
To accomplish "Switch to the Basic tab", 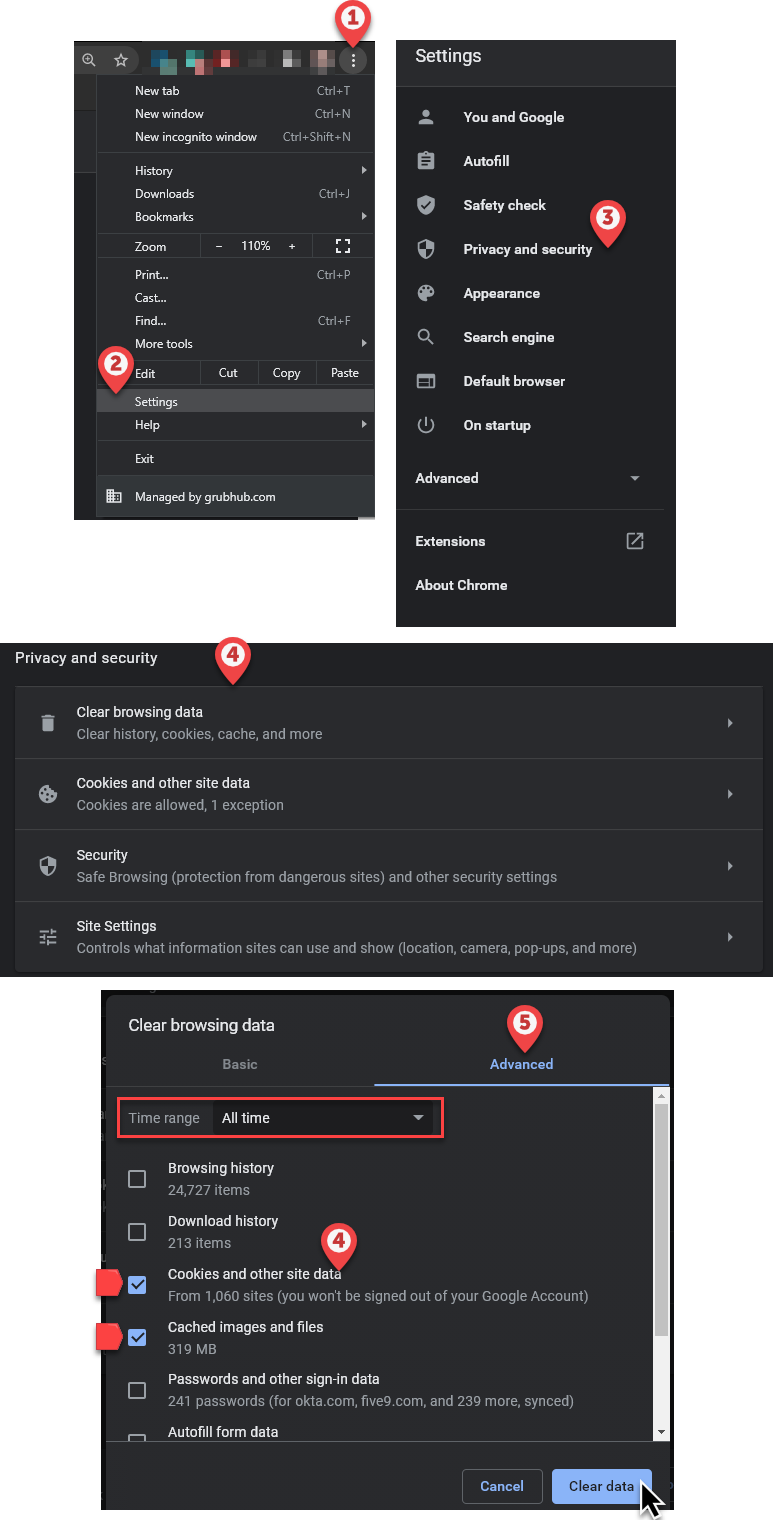I will (x=240, y=1064).
